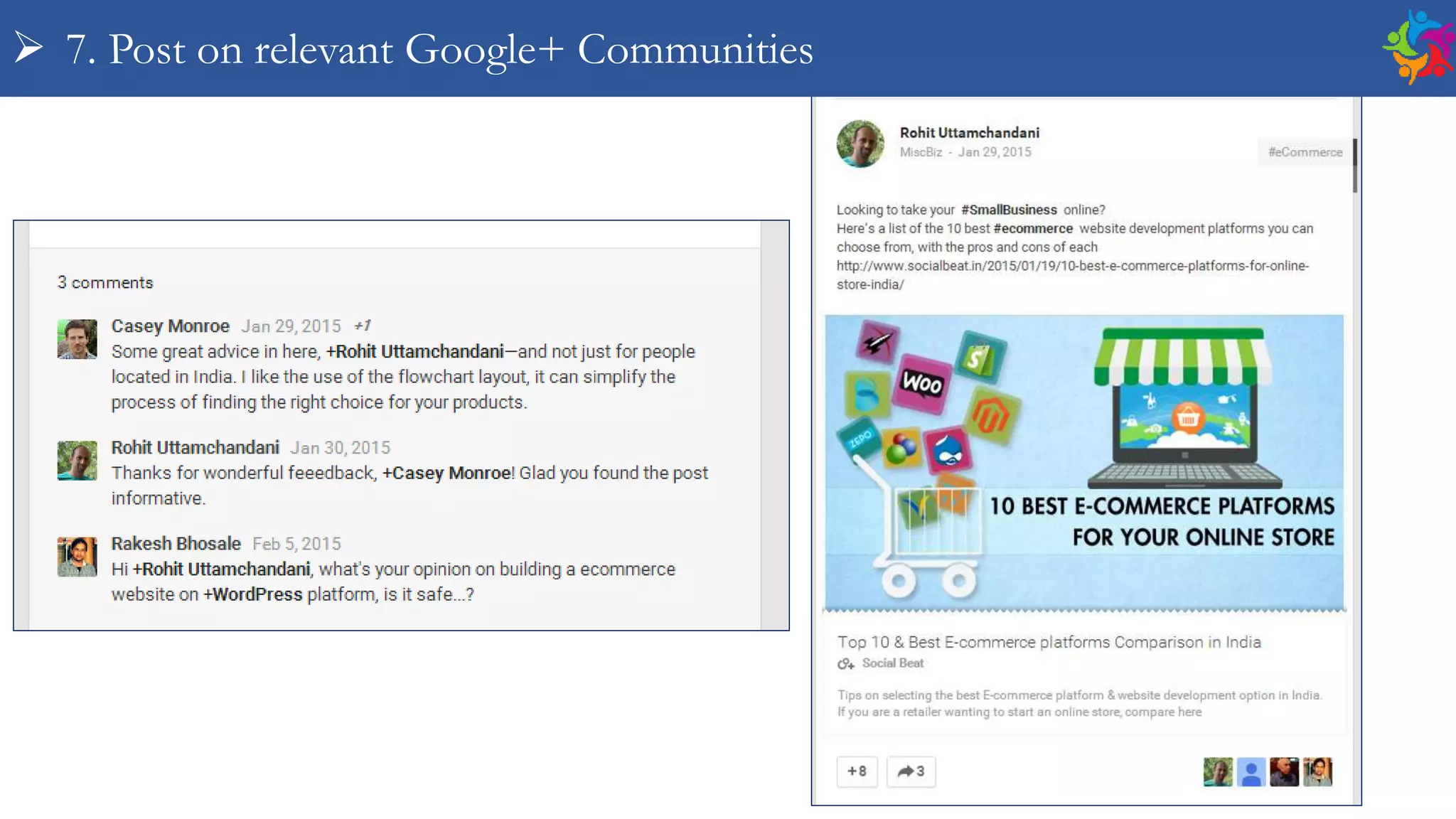Click Rohit Uttamchandani's comment avatar
The image size is (1456, 819).
pos(77,461)
